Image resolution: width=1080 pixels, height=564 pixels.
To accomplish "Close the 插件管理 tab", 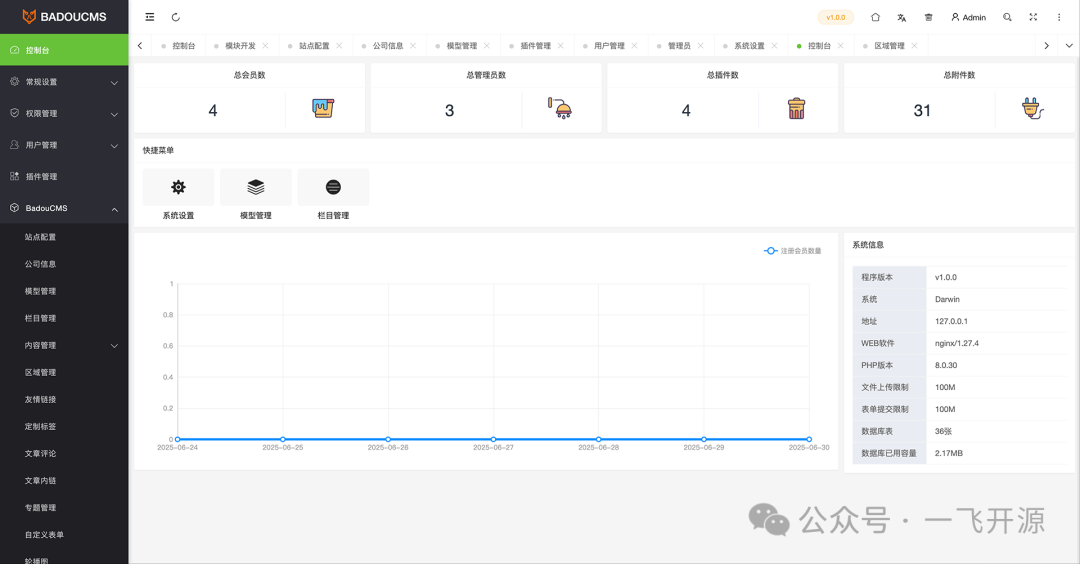I will 560,45.
